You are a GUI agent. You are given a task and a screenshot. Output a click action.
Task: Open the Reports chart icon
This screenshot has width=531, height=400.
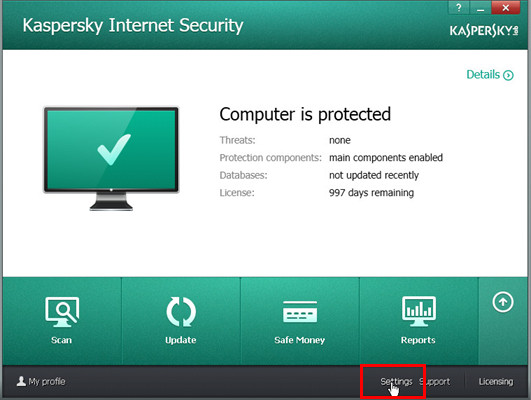(419, 312)
